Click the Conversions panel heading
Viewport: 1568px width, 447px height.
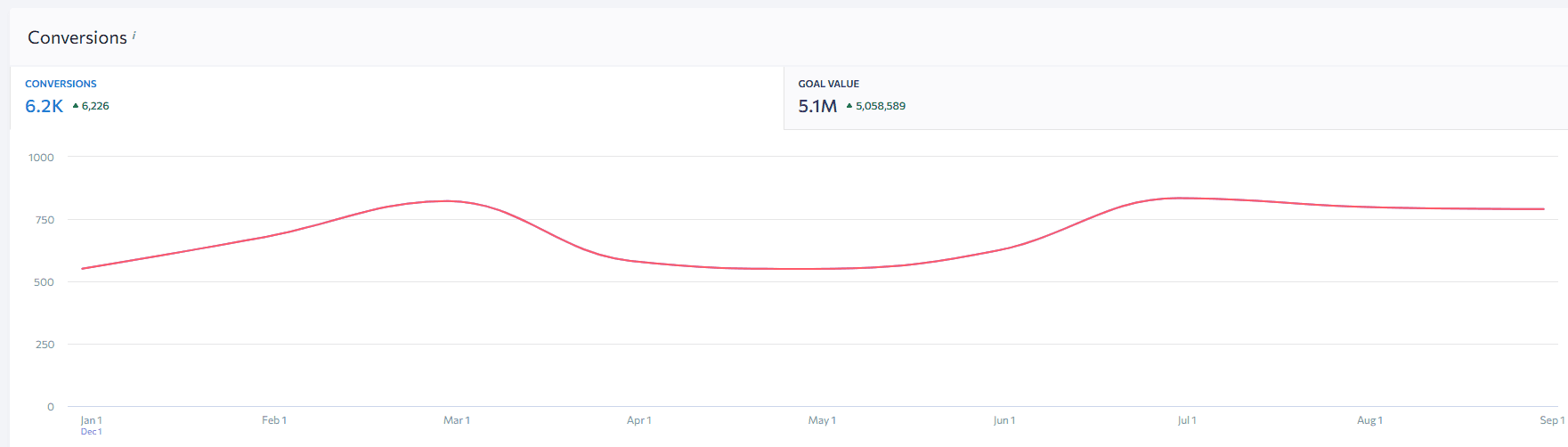(x=77, y=37)
